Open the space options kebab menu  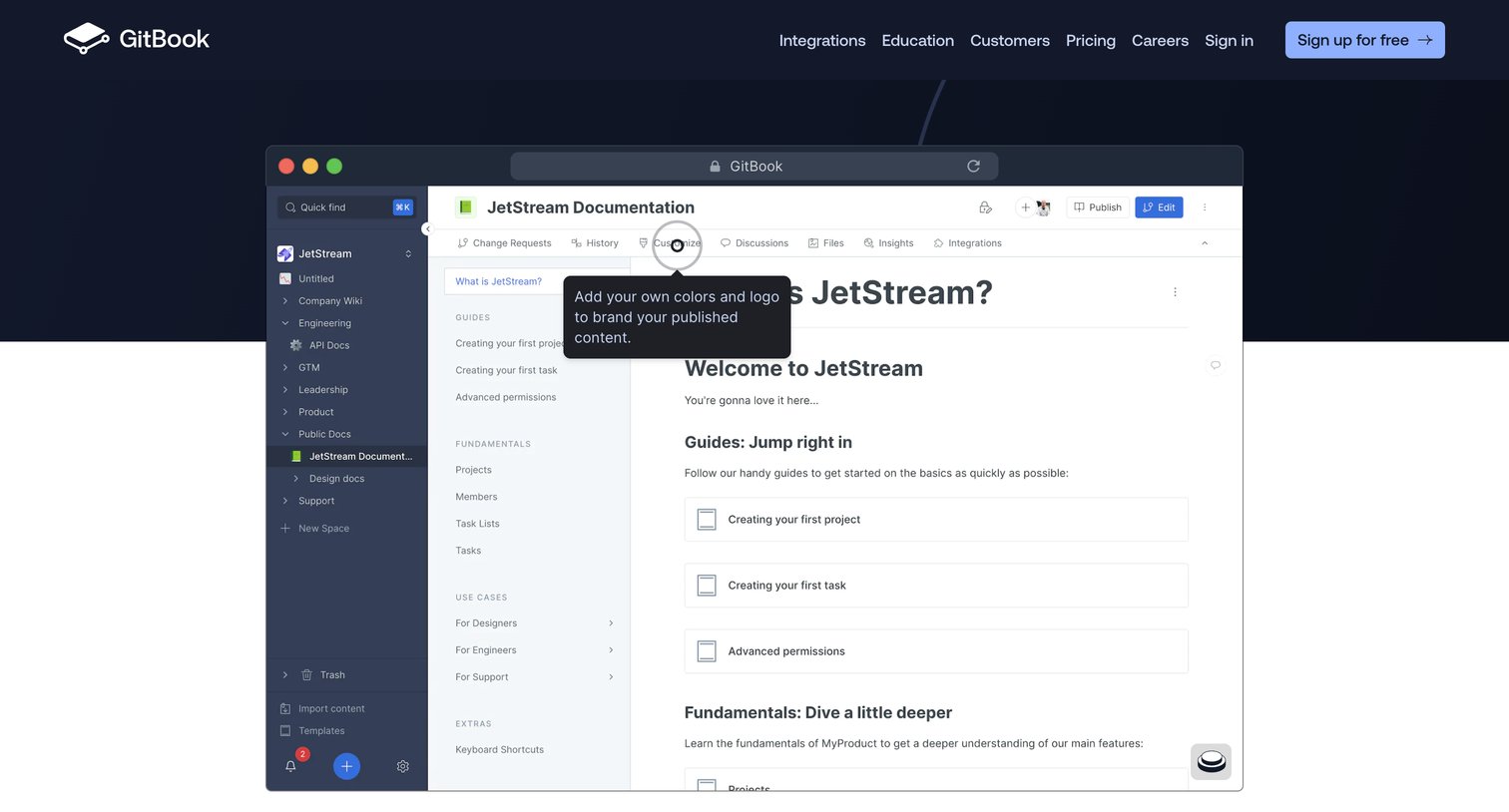coord(1205,207)
